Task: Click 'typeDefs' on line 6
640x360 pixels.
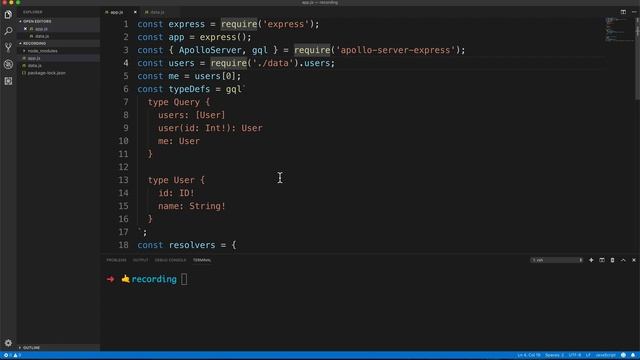Action: 189,89
